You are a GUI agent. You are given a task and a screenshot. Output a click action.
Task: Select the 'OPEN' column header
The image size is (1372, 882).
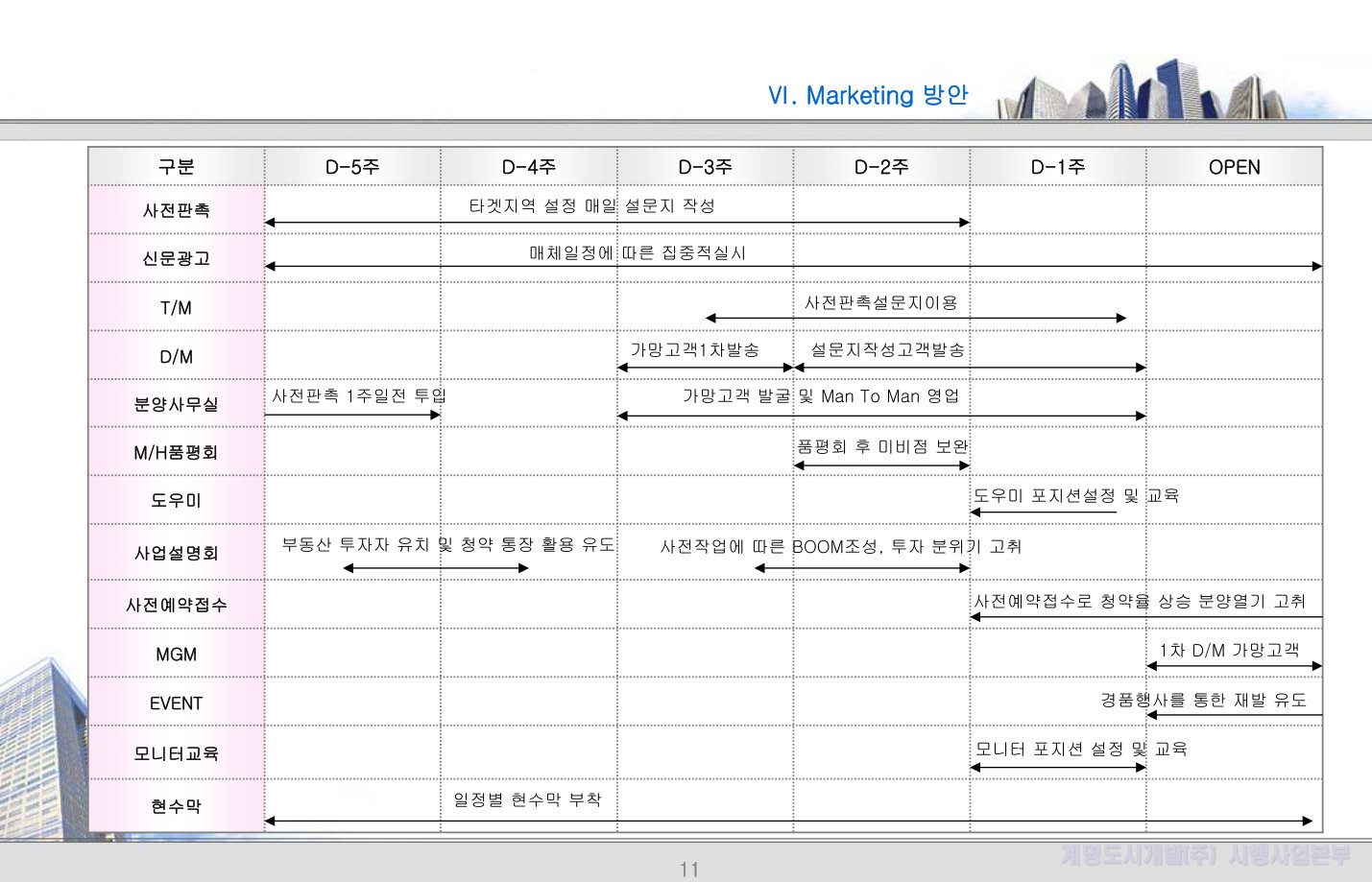point(1235,167)
